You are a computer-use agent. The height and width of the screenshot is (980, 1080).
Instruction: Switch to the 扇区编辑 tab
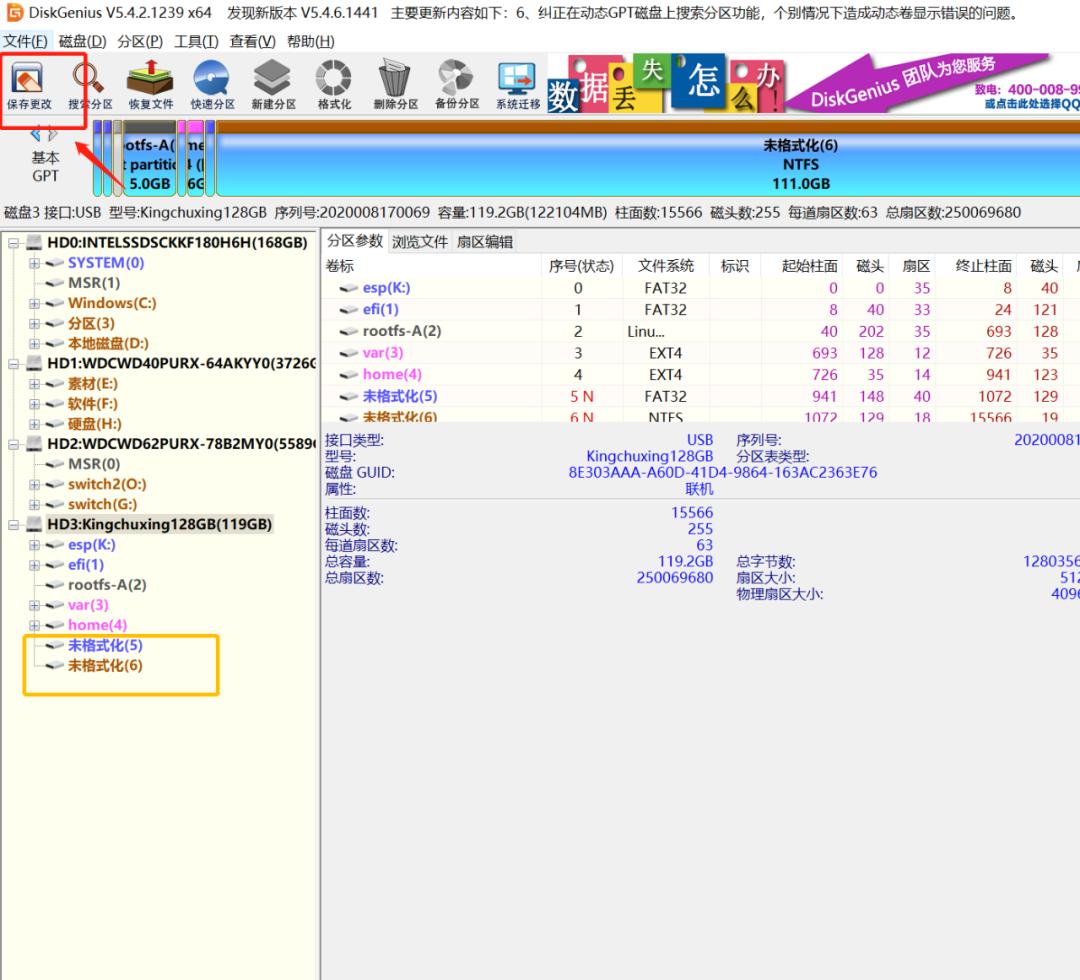click(484, 242)
